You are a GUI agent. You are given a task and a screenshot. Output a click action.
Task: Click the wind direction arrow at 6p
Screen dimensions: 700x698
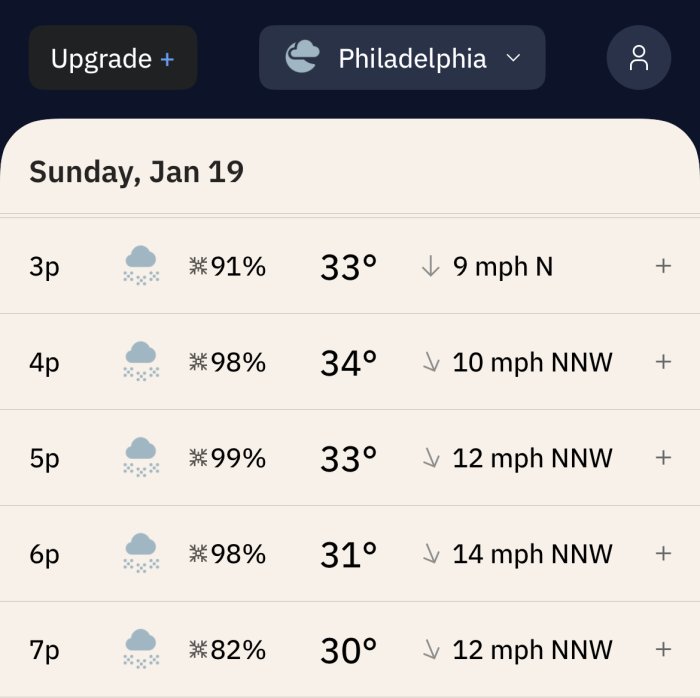point(431,553)
